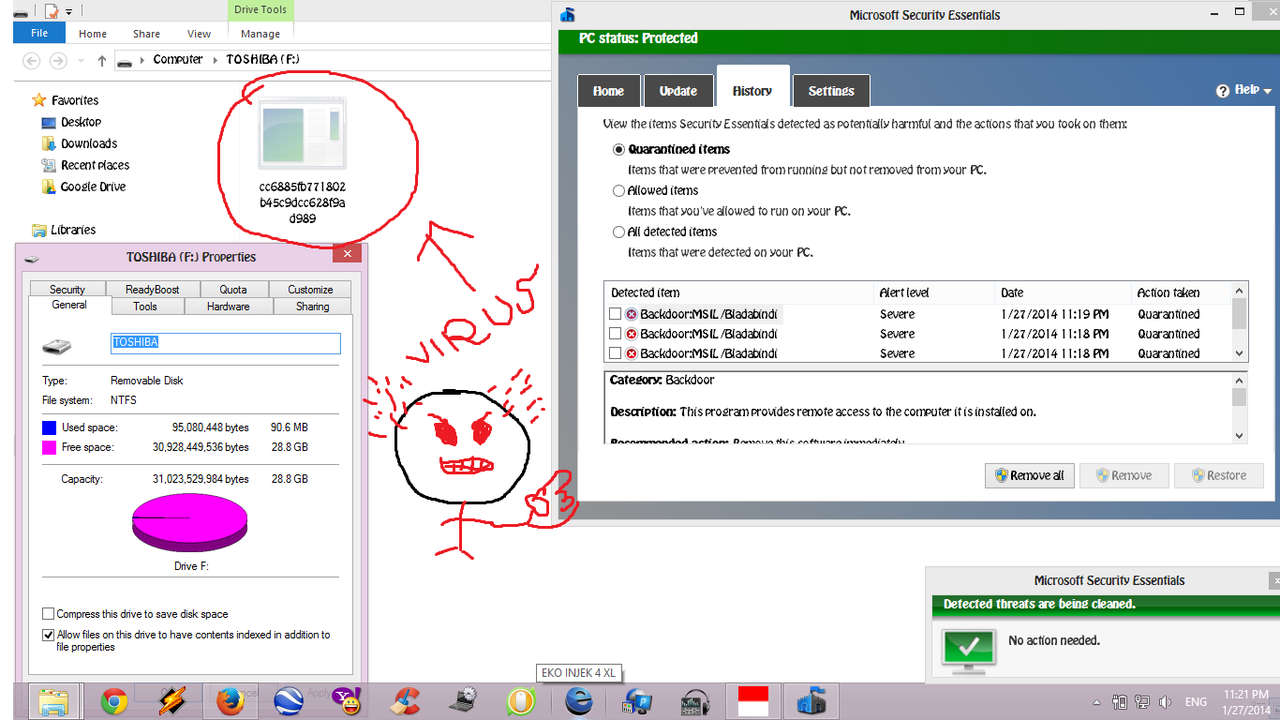Open the Sharing properties tab
1280x720 pixels.
(x=312, y=306)
